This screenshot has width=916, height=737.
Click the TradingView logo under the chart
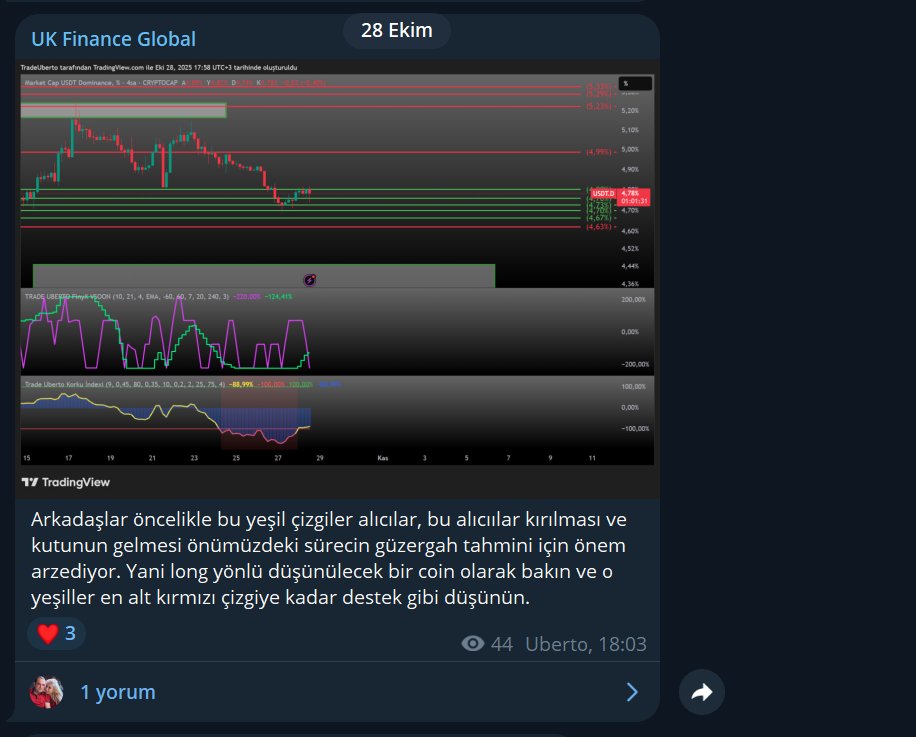coord(65,482)
